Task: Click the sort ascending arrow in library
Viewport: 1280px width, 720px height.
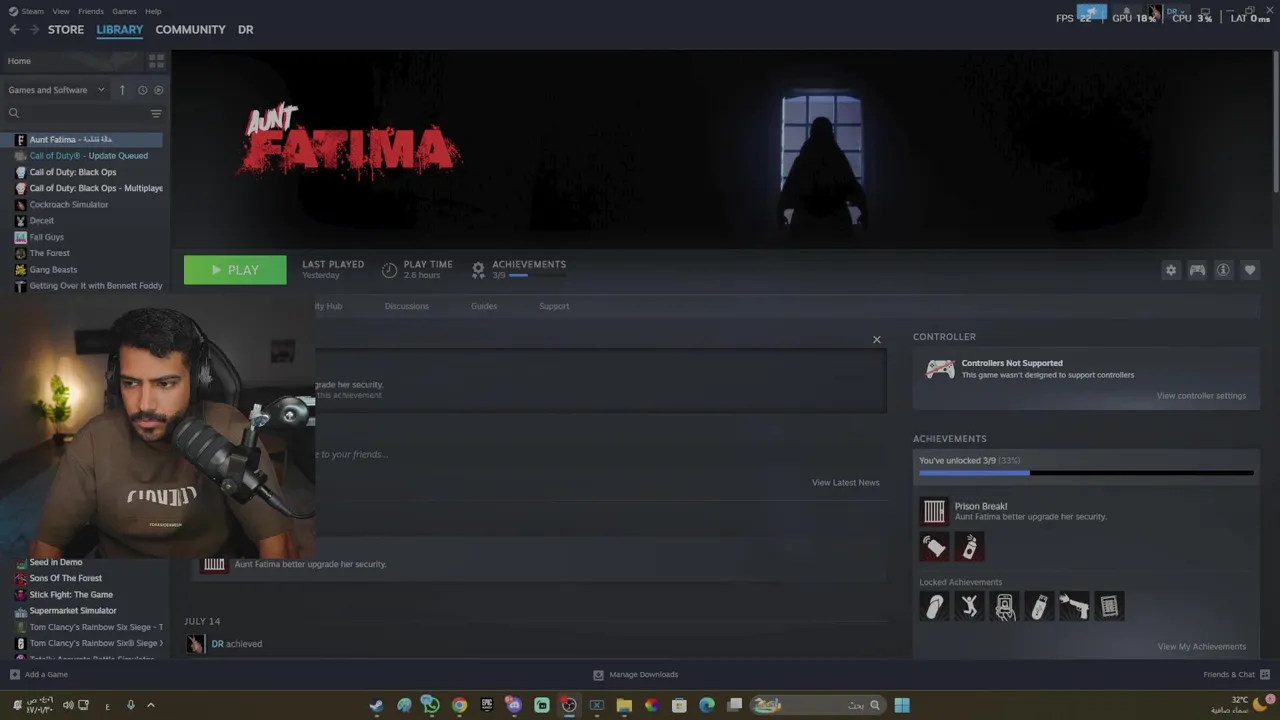Action: [x=122, y=90]
